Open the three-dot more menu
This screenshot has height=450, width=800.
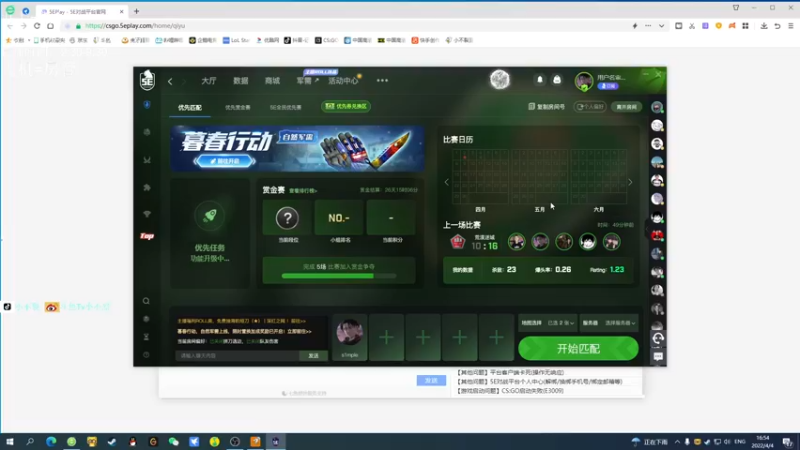click(382, 81)
